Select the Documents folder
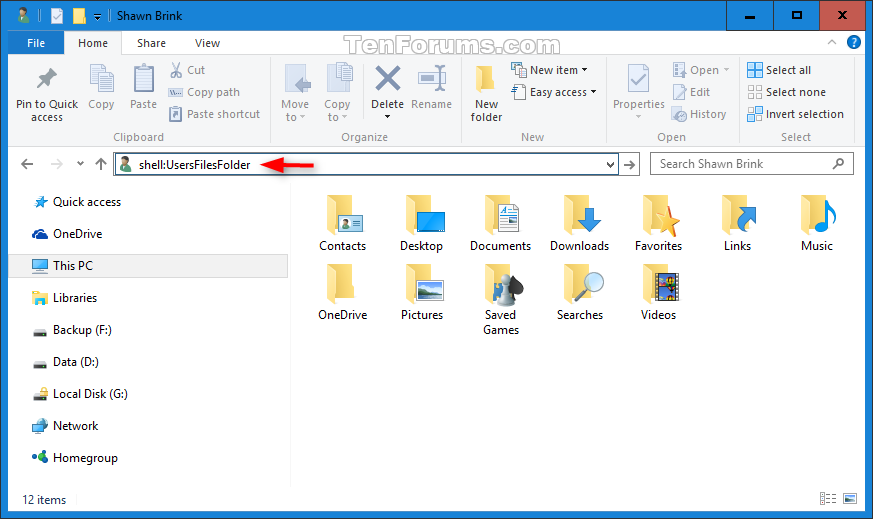The height and width of the screenshot is (519, 873). [501, 223]
